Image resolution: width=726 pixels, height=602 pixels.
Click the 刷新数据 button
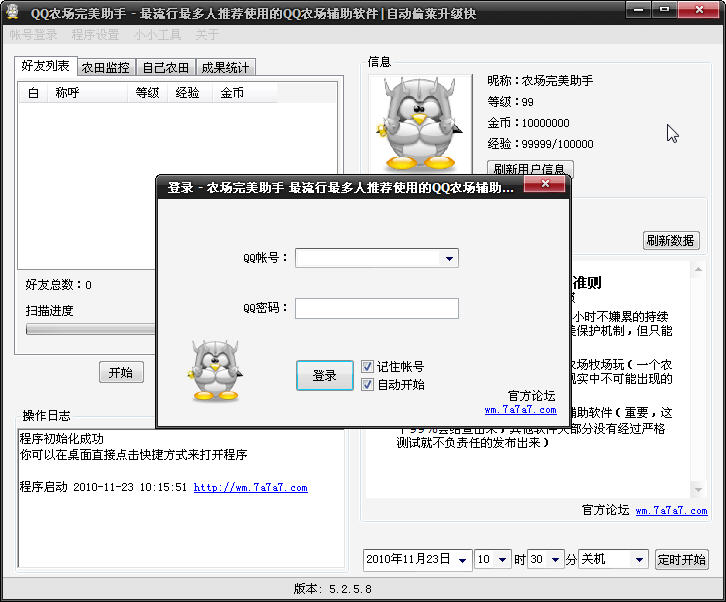coord(670,240)
